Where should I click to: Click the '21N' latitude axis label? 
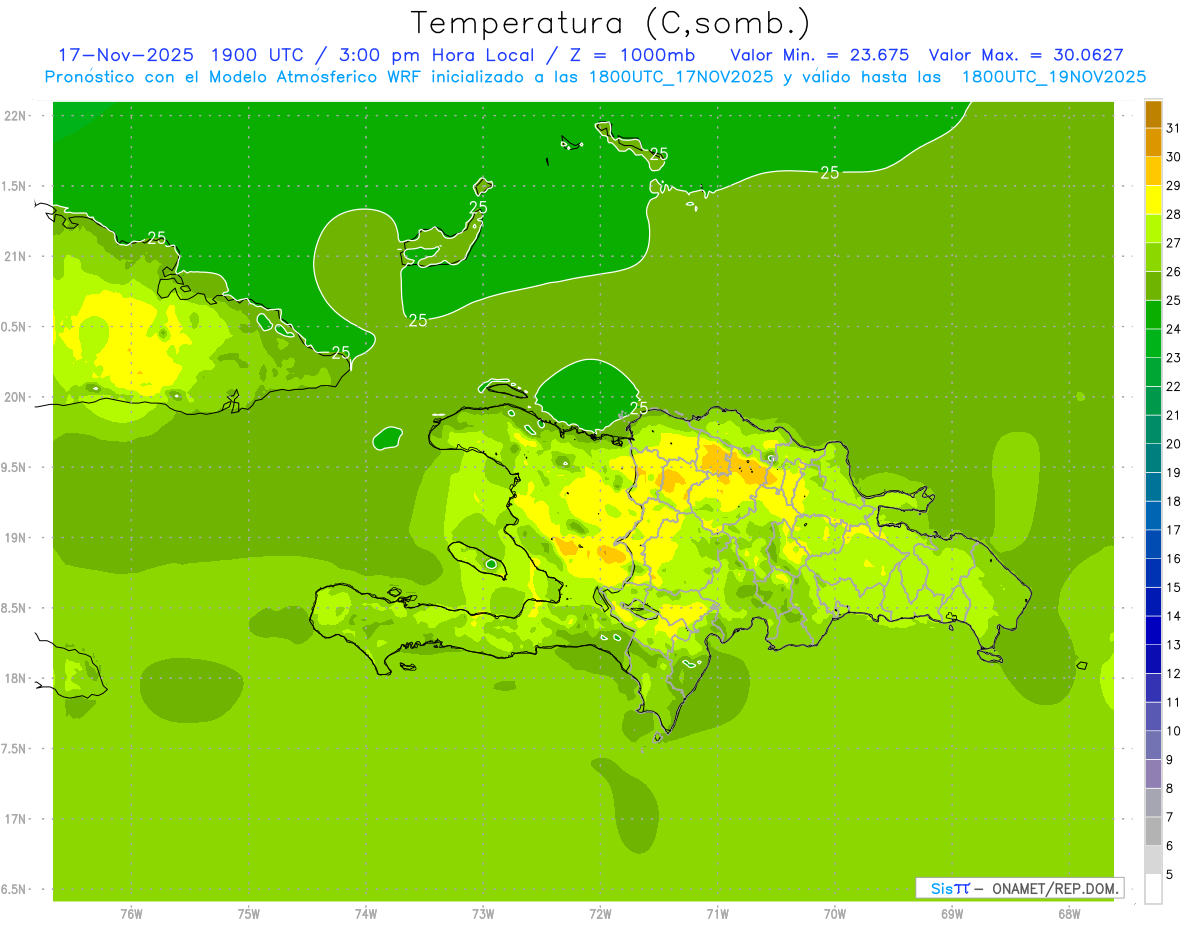click(x=17, y=256)
